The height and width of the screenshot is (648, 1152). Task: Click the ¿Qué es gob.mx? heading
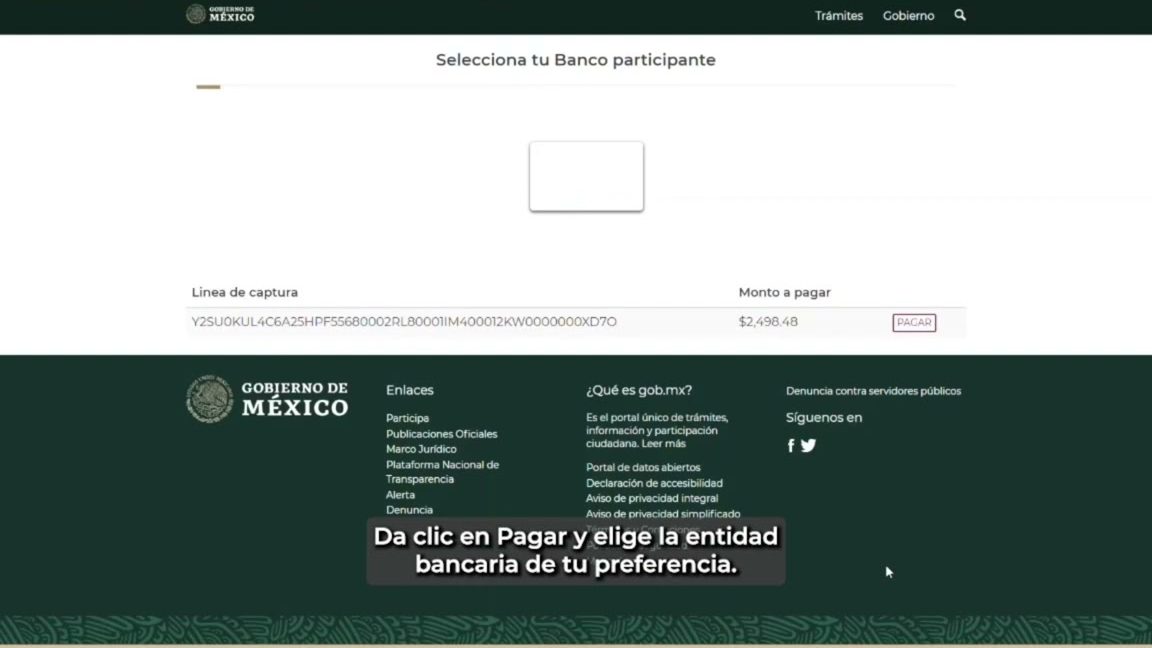638,390
